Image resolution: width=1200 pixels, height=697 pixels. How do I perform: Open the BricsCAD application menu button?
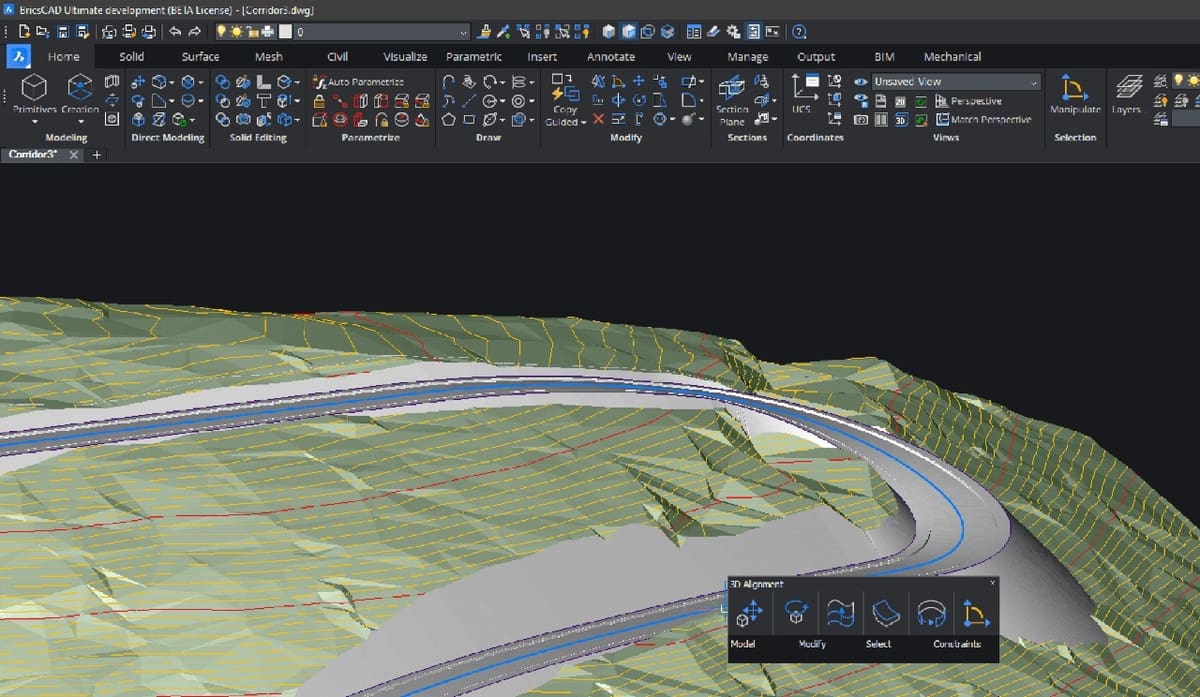[x=17, y=57]
